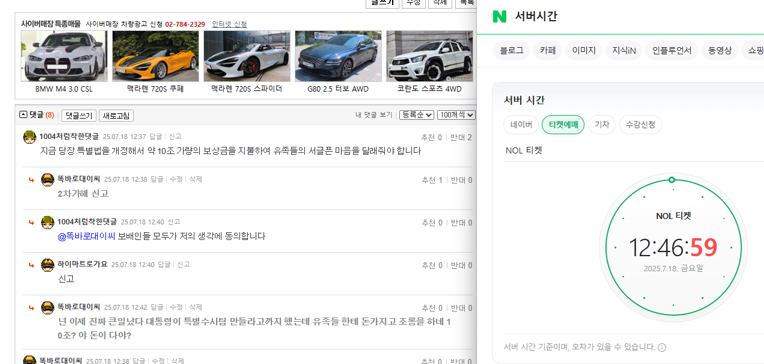The width and height of the screenshot is (764, 364).
Task: Click 신고 on the 12:37 comment
Action: [174, 136]
